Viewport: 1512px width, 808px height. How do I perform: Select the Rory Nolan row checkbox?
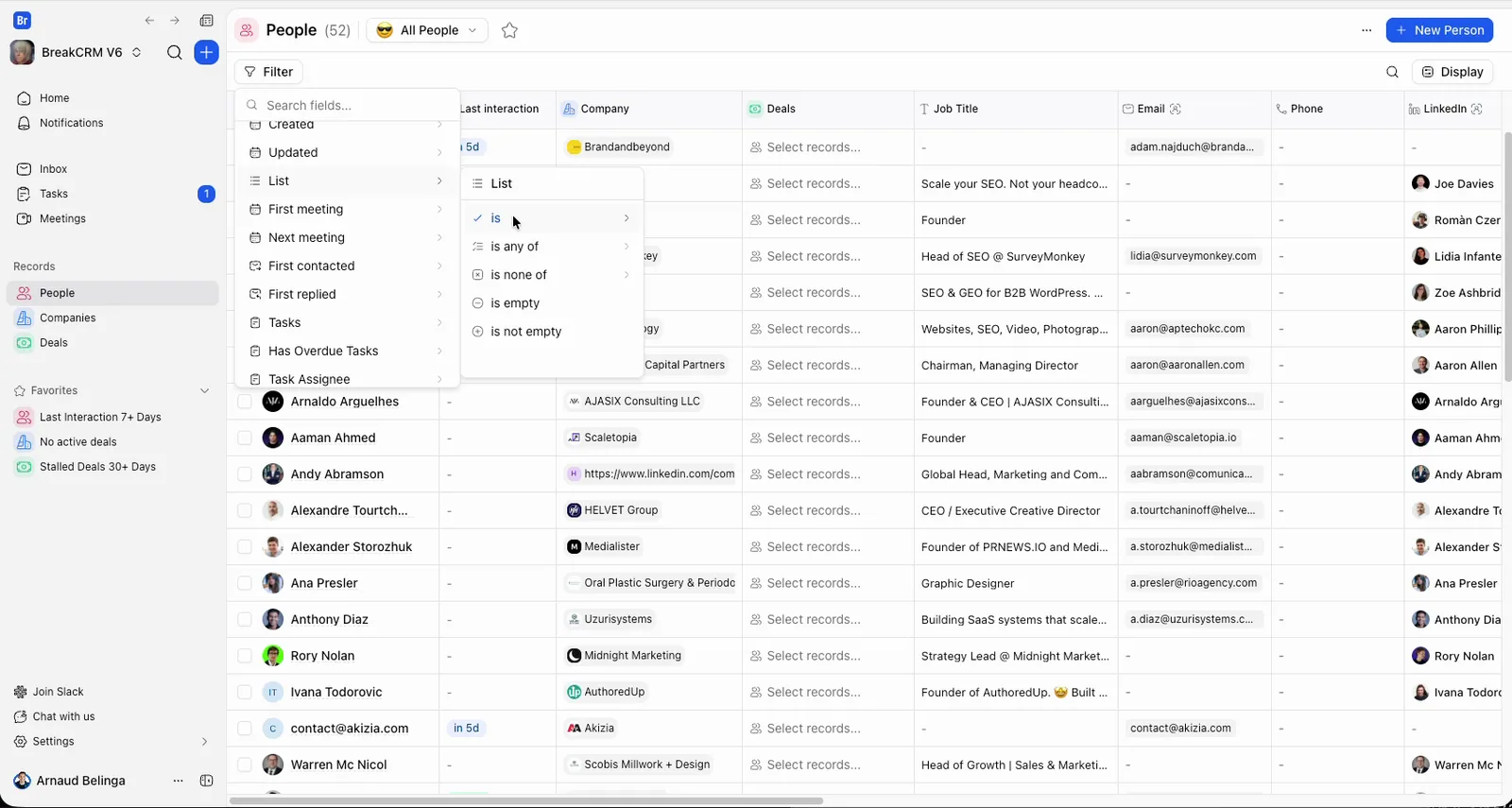(245, 656)
